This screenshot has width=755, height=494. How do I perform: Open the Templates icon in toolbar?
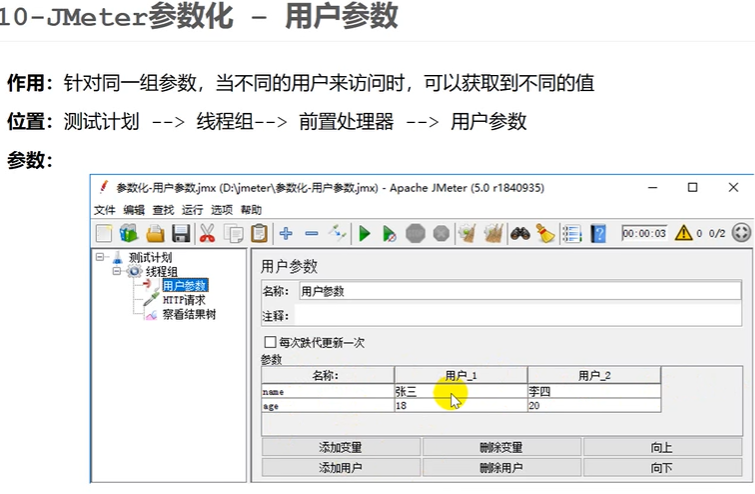click(x=129, y=234)
